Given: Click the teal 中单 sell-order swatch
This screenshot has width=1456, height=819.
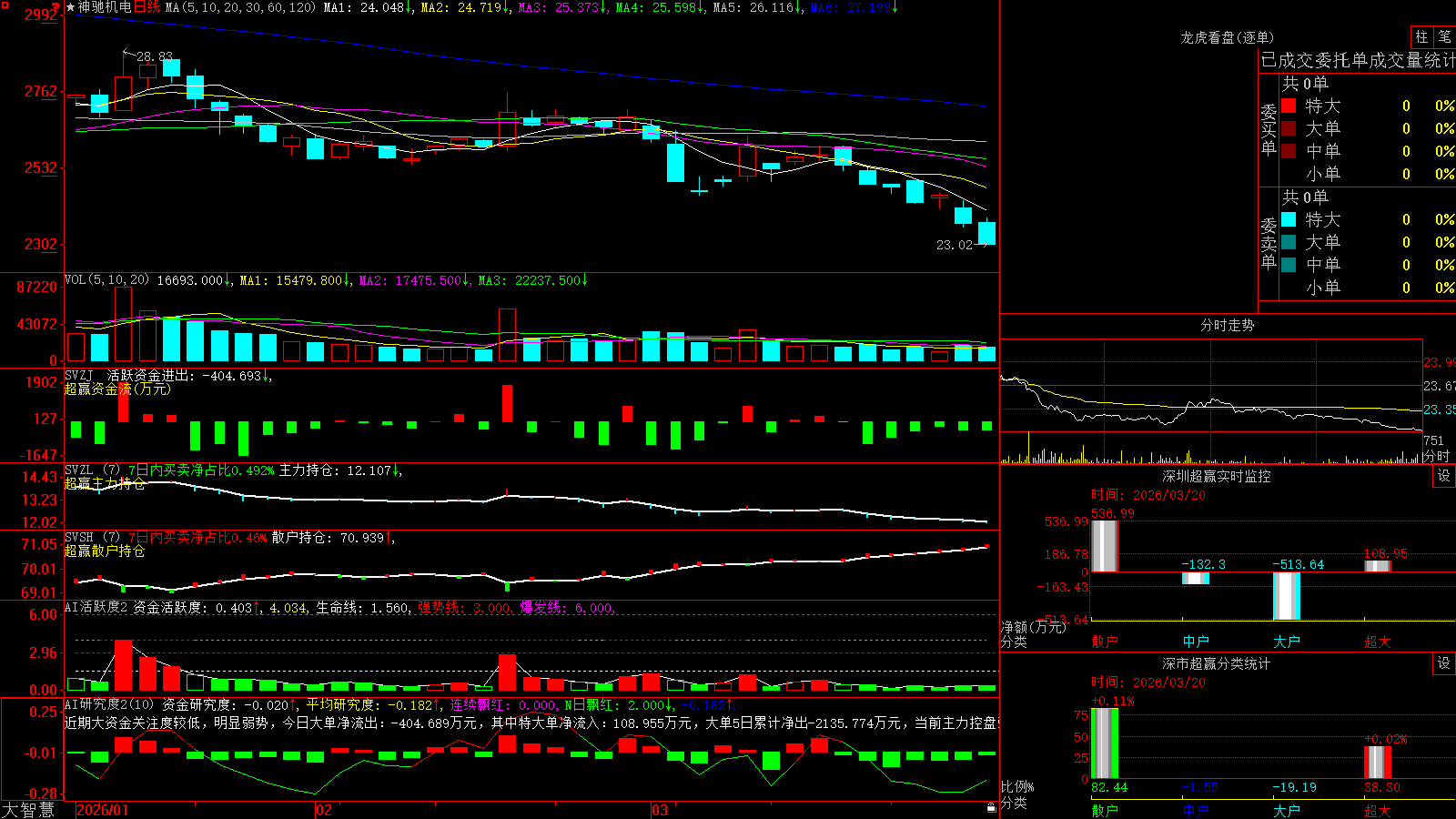Looking at the screenshot, I should [1289, 265].
